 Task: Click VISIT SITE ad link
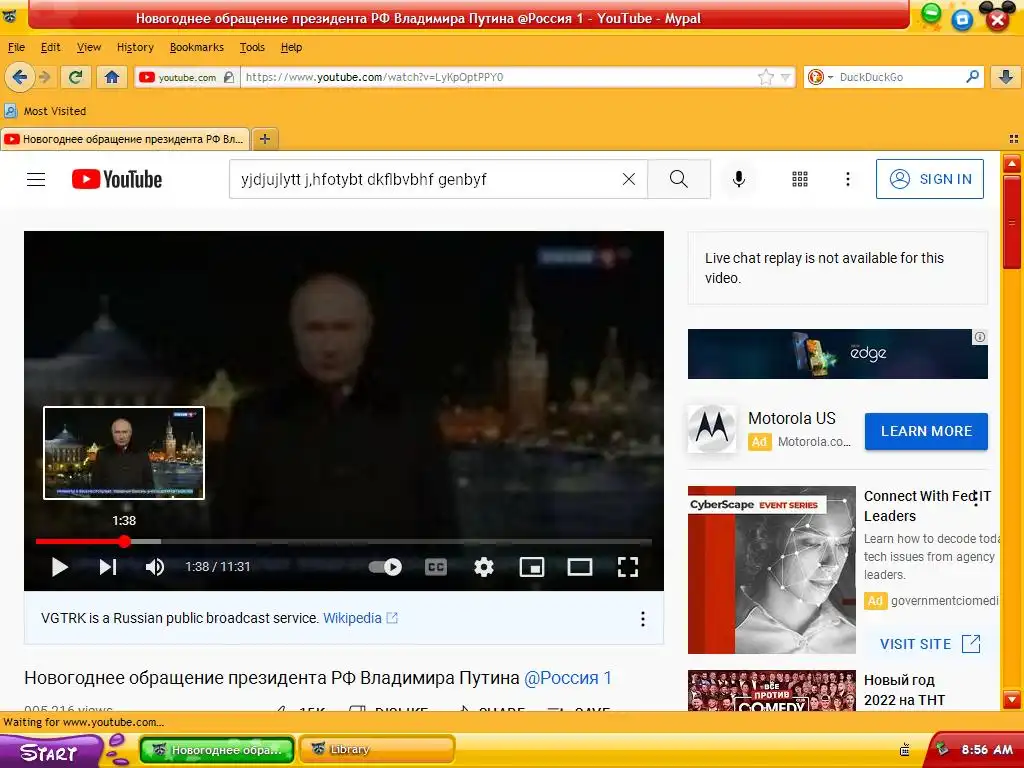[929, 644]
